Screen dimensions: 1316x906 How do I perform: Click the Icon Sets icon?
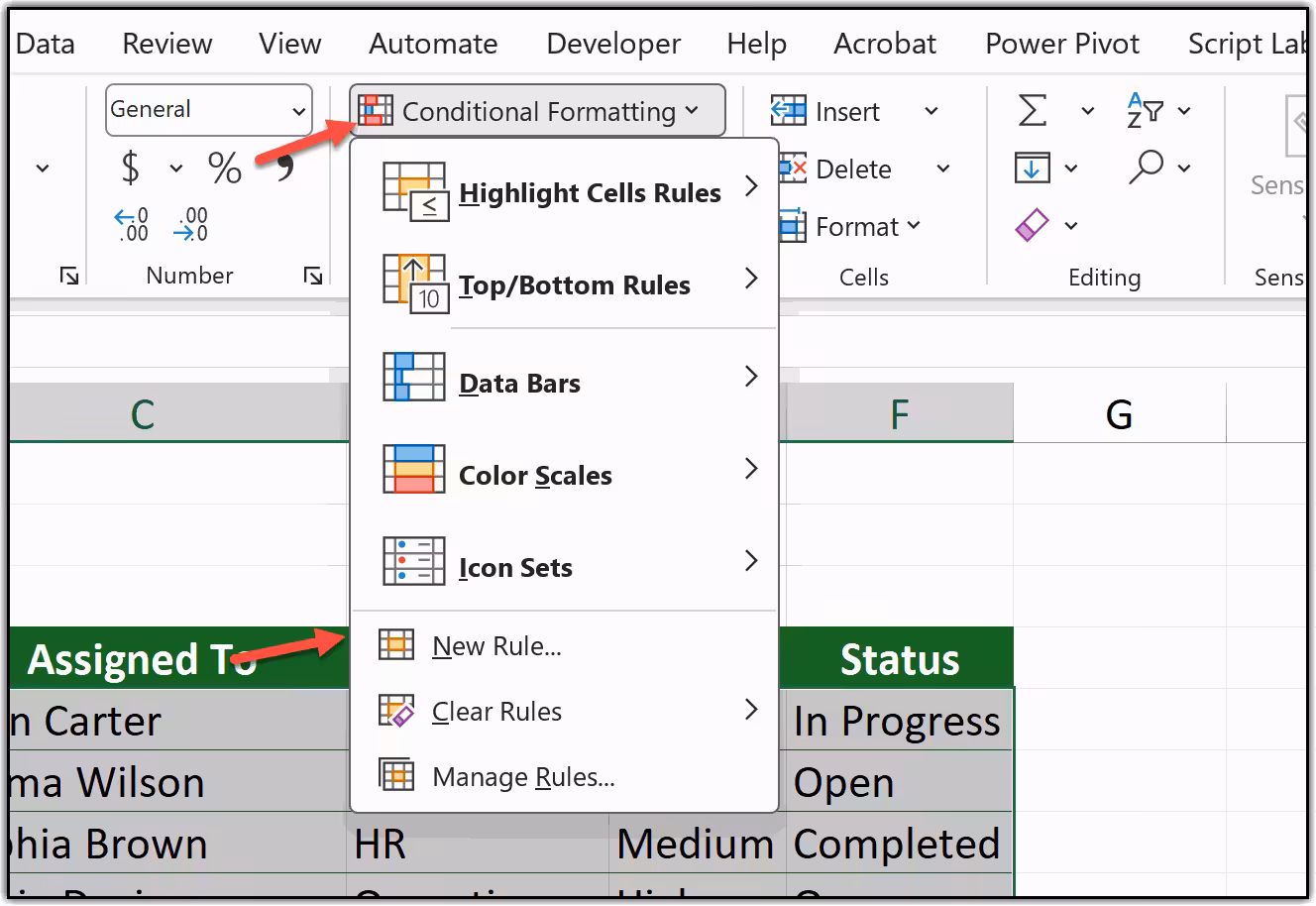click(x=413, y=561)
